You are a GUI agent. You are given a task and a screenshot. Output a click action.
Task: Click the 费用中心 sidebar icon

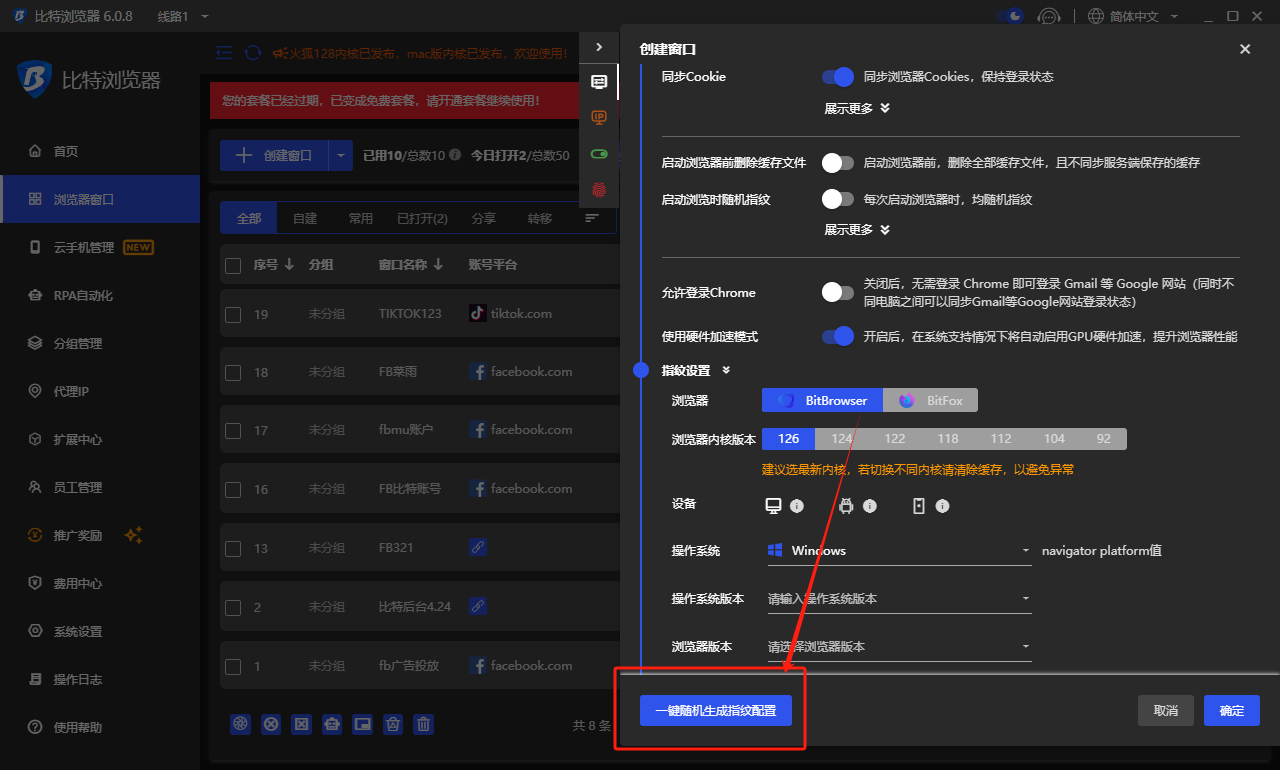[x=35, y=583]
